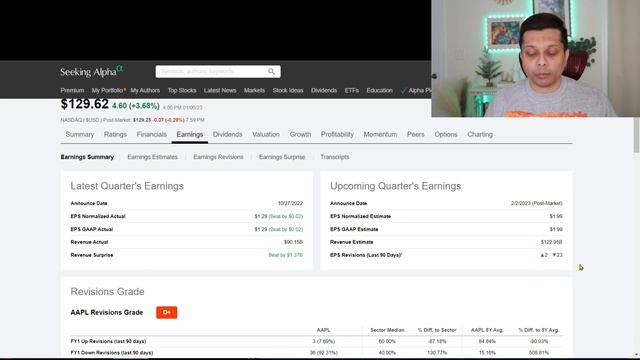Open My Authors navigation item
This screenshot has height=360, width=640.
tap(145, 90)
